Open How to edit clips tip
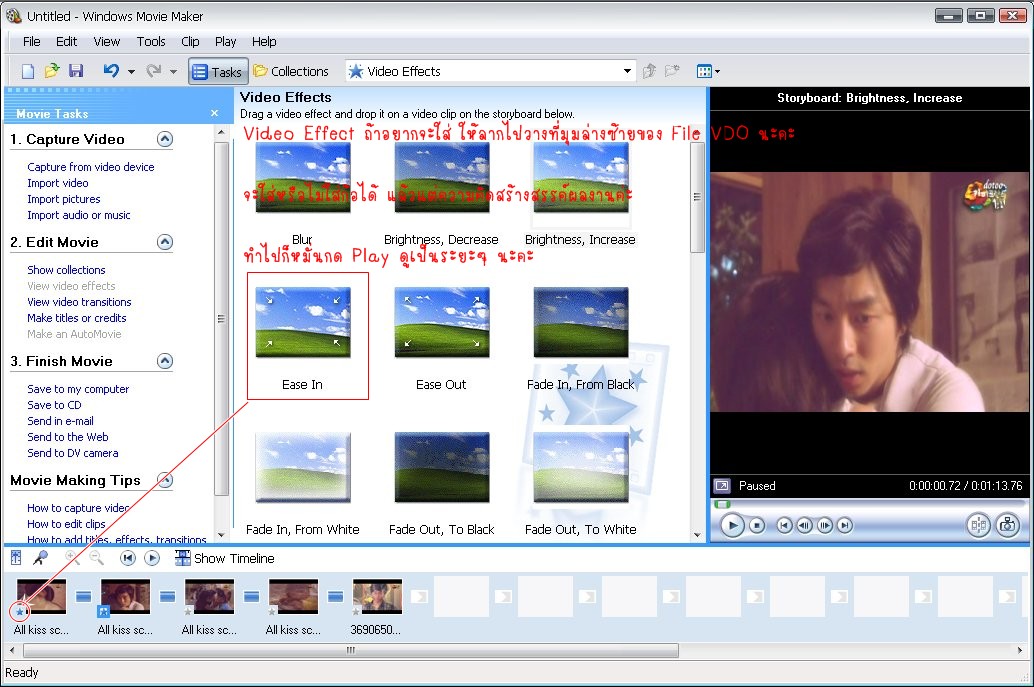 click(x=66, y=524)
